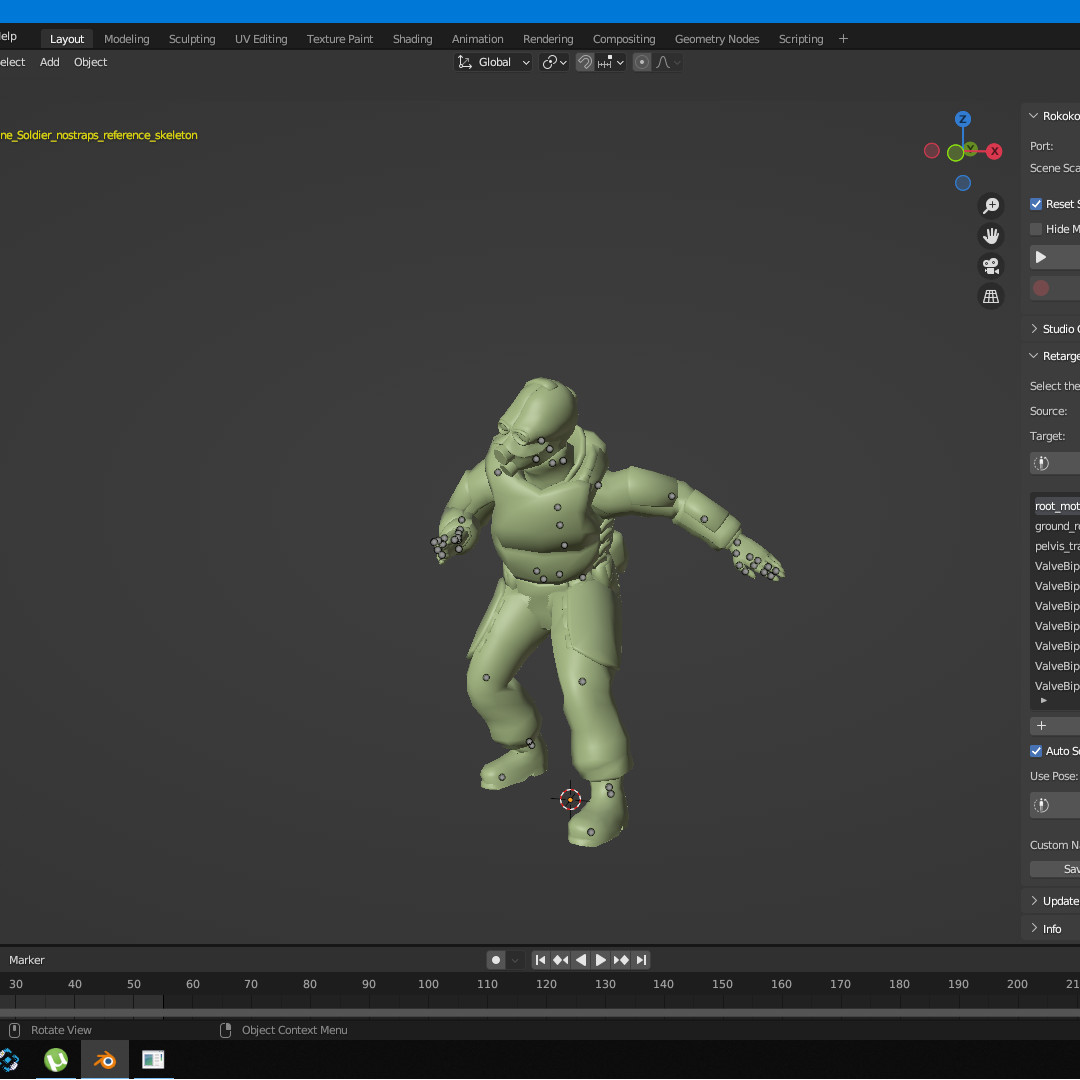Viewport: 1080px width, 1080px height.
Task: Select the root_mot entry in the bone list
Action: coord(1057,506)
